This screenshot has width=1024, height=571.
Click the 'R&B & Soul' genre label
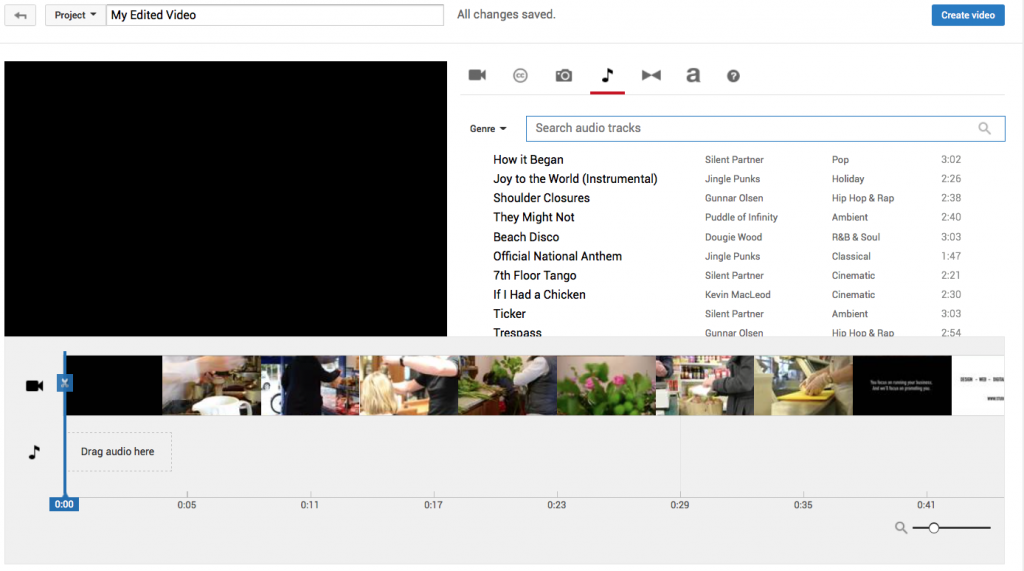pyautogui.click(x=856, y=237)
